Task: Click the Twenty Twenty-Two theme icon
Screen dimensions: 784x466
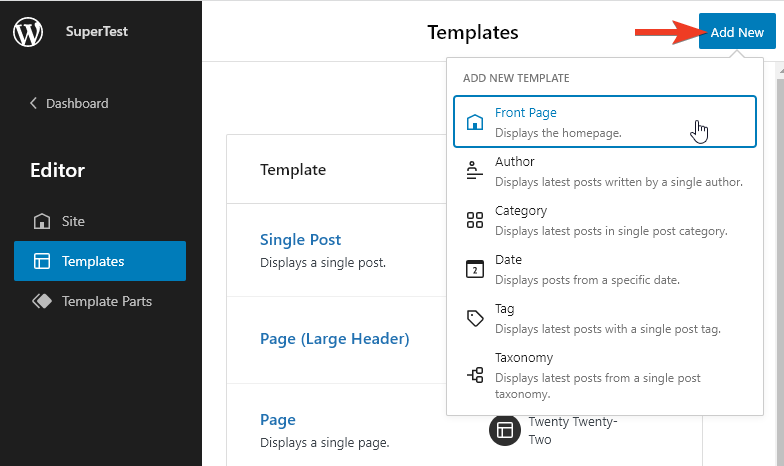Action: click(x=505, y=430)
